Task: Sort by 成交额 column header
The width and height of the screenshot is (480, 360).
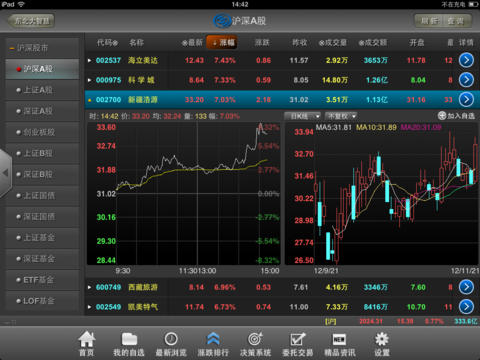Action: pos(373,43)
